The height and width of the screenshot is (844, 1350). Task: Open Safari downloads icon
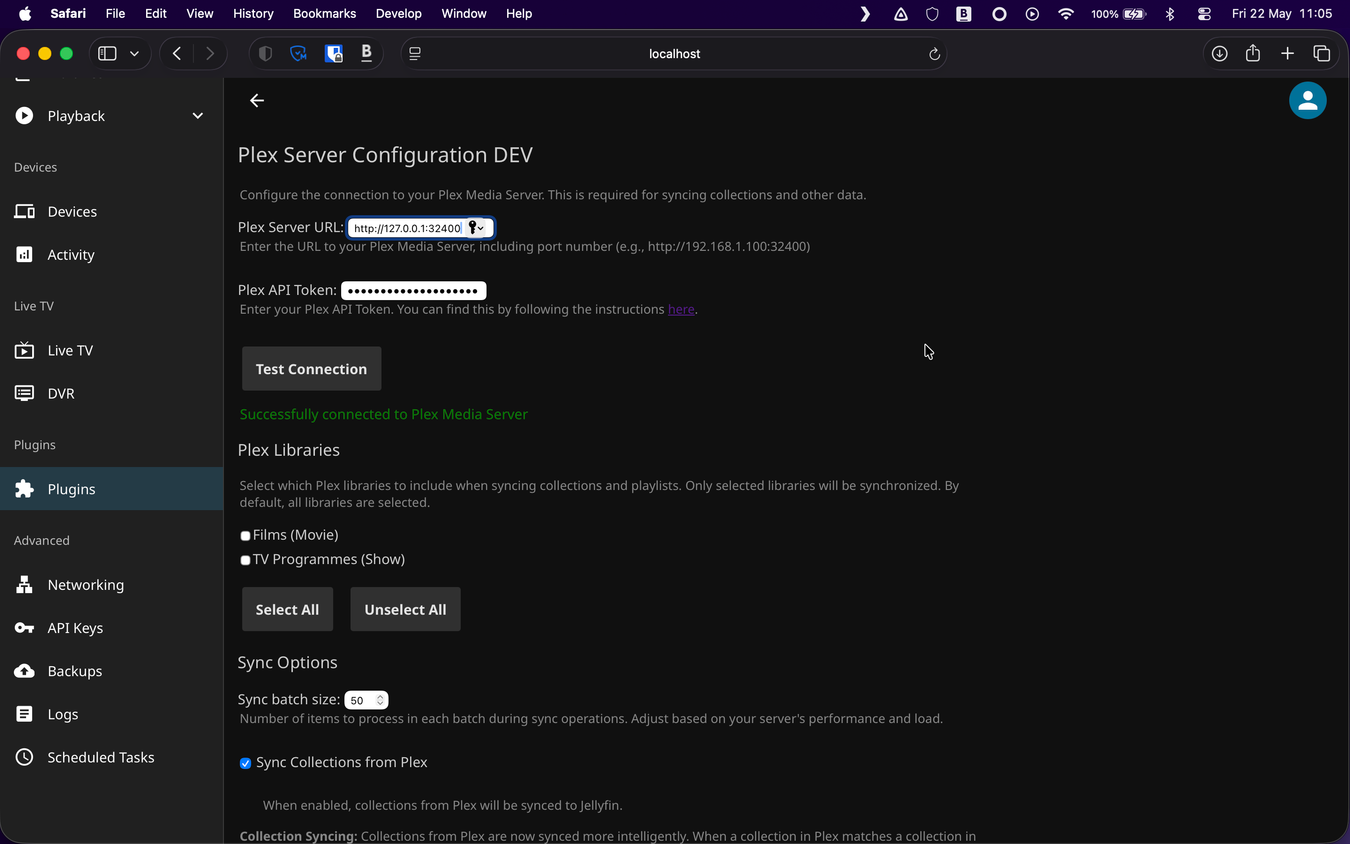pos(1219,54)
